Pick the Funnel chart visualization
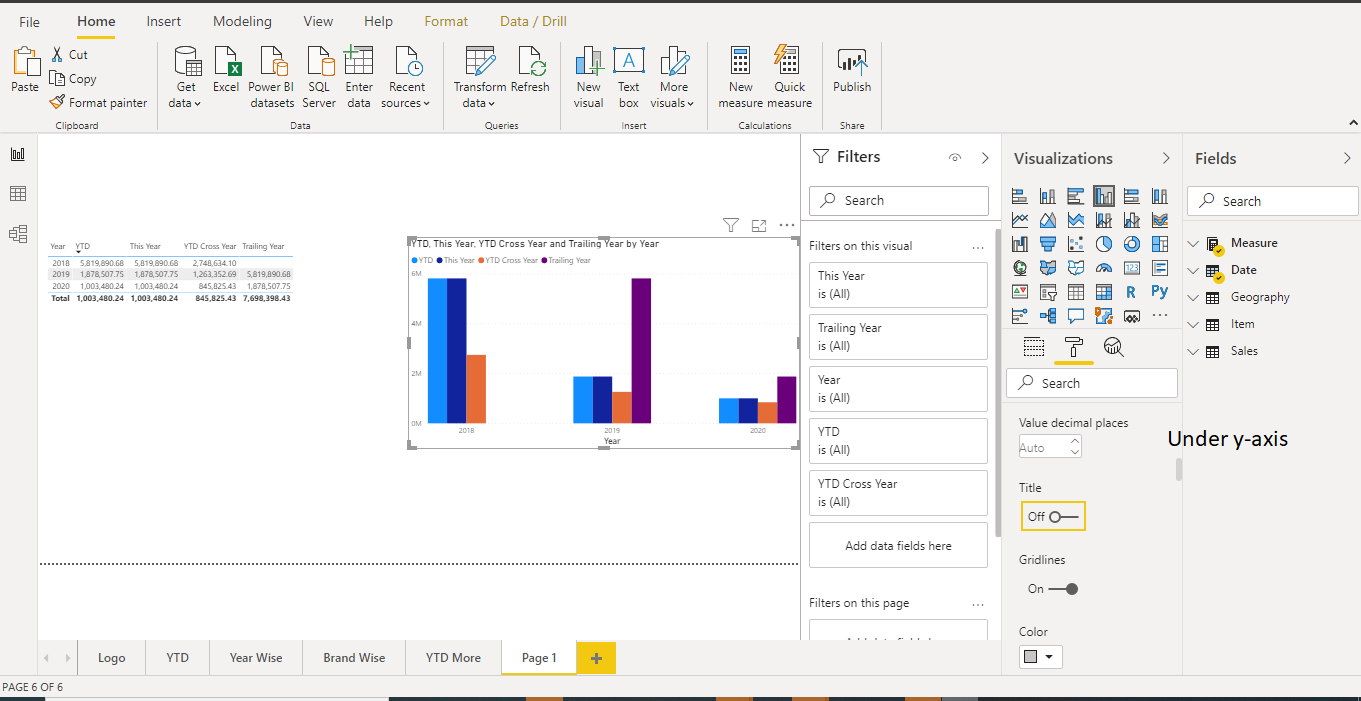 click(1048, 244)
